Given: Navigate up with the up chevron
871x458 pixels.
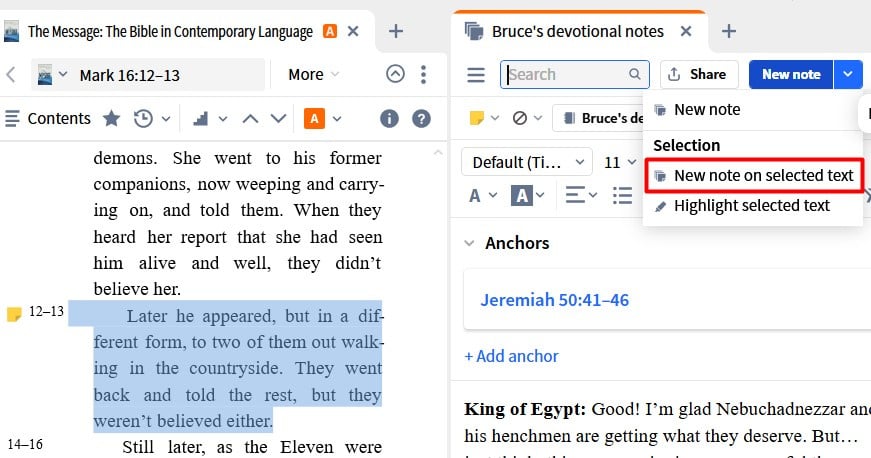Looking at the screenshot, I should pyautogui.click(x=251, y=118).
